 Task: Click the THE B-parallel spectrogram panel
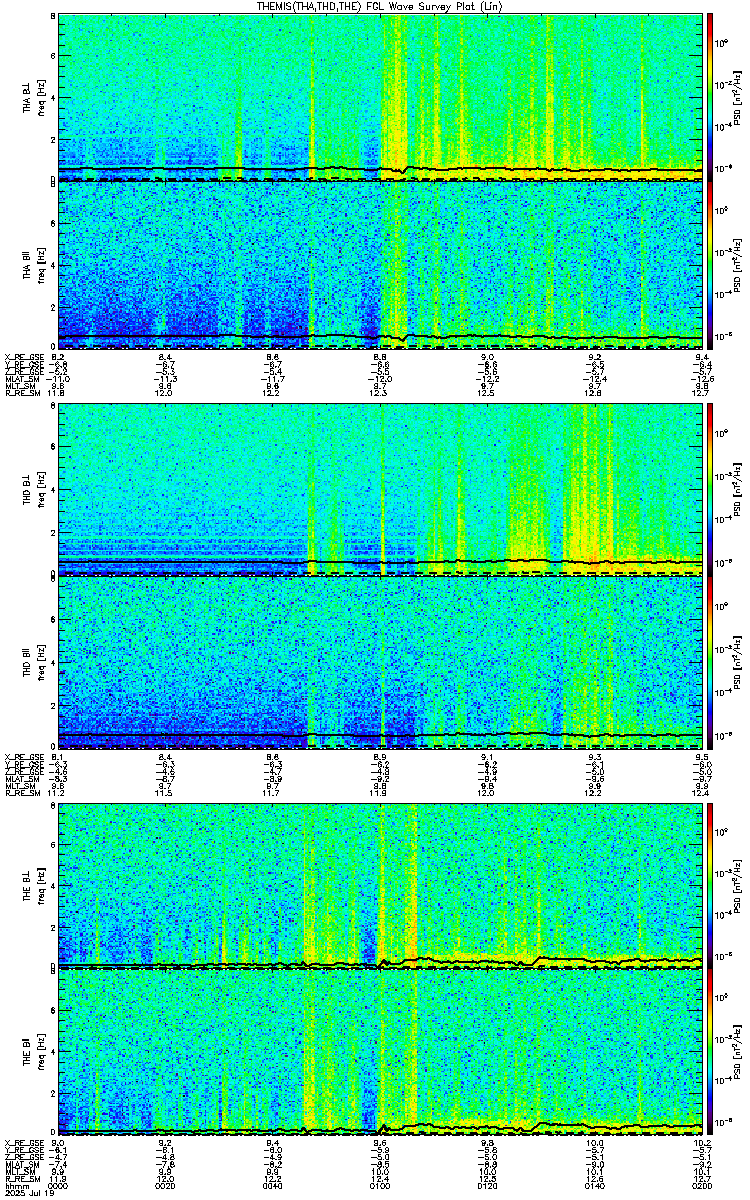click(x=381, y=1053)
